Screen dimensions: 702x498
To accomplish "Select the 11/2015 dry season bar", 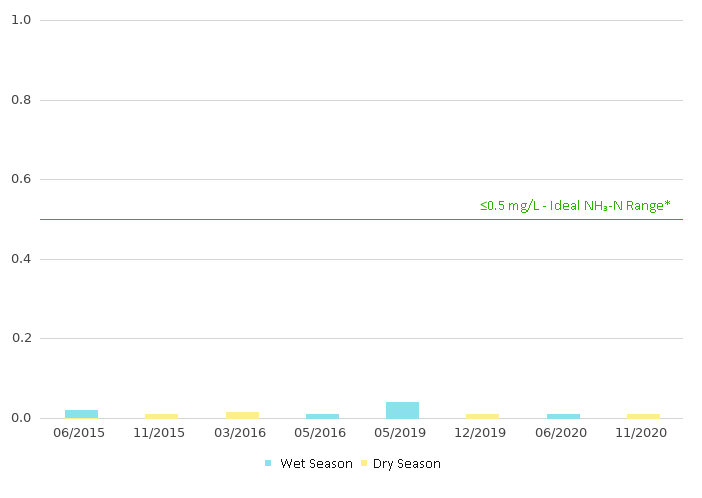I will tap(161, 416).
